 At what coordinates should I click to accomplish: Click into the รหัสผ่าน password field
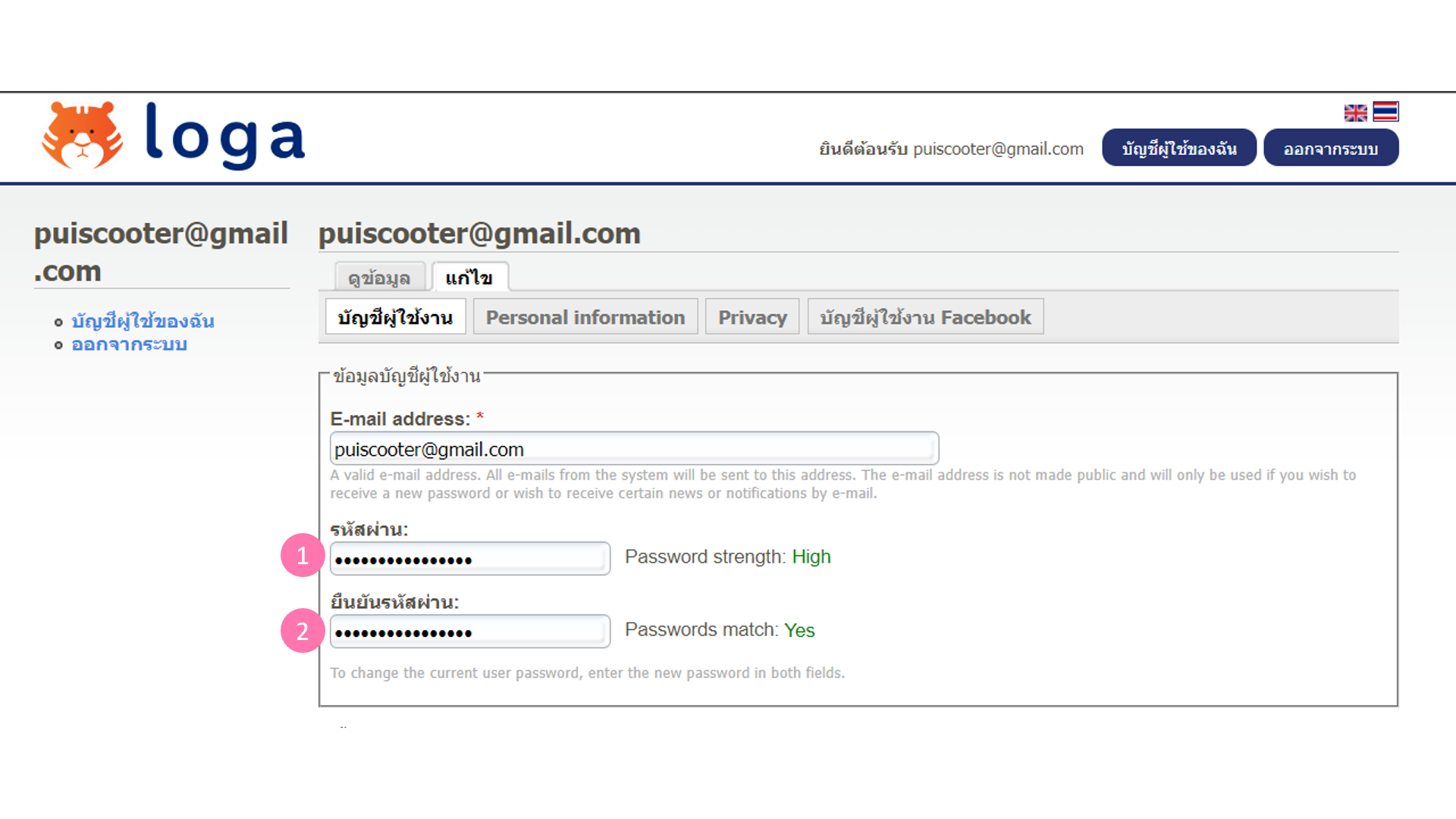point(469,559)
